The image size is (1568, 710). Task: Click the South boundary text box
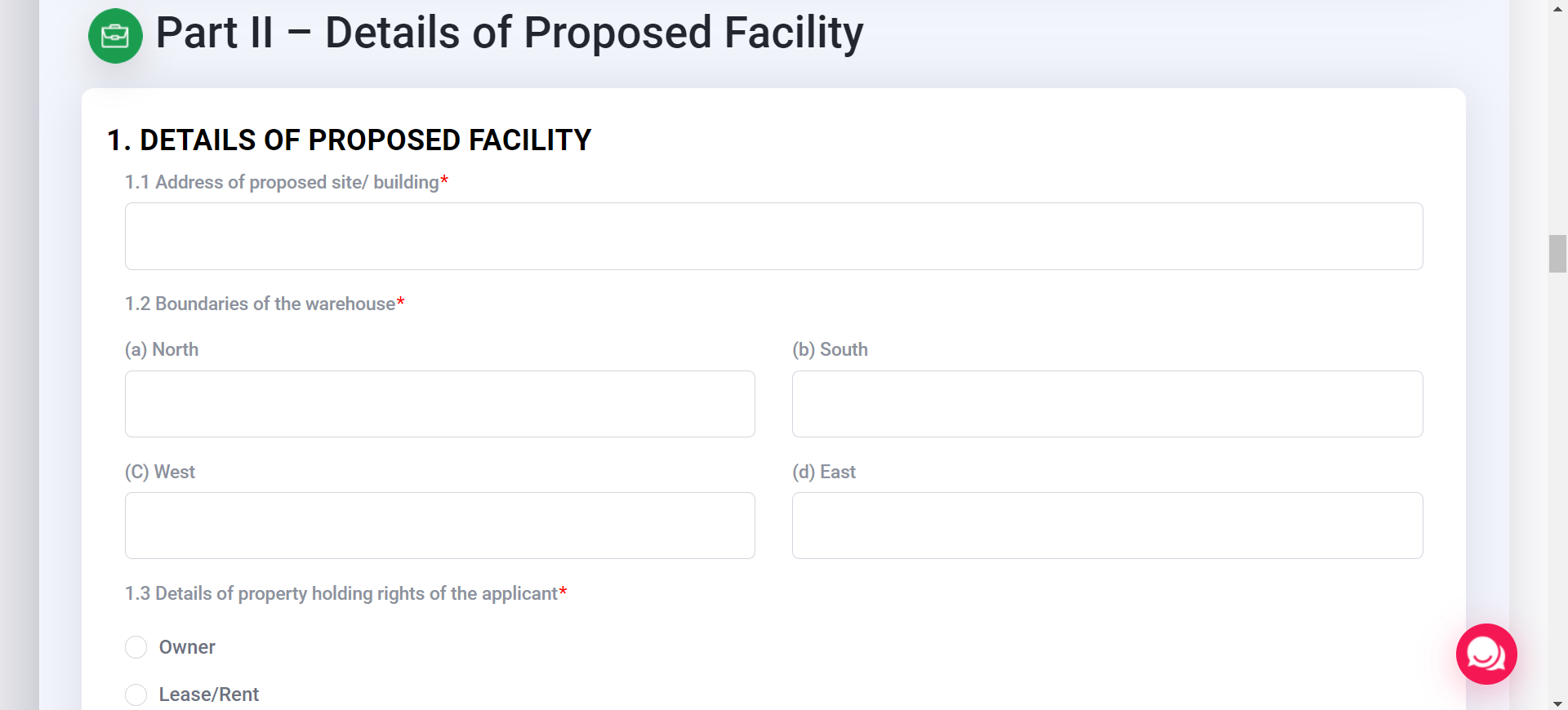[1107, 403]
